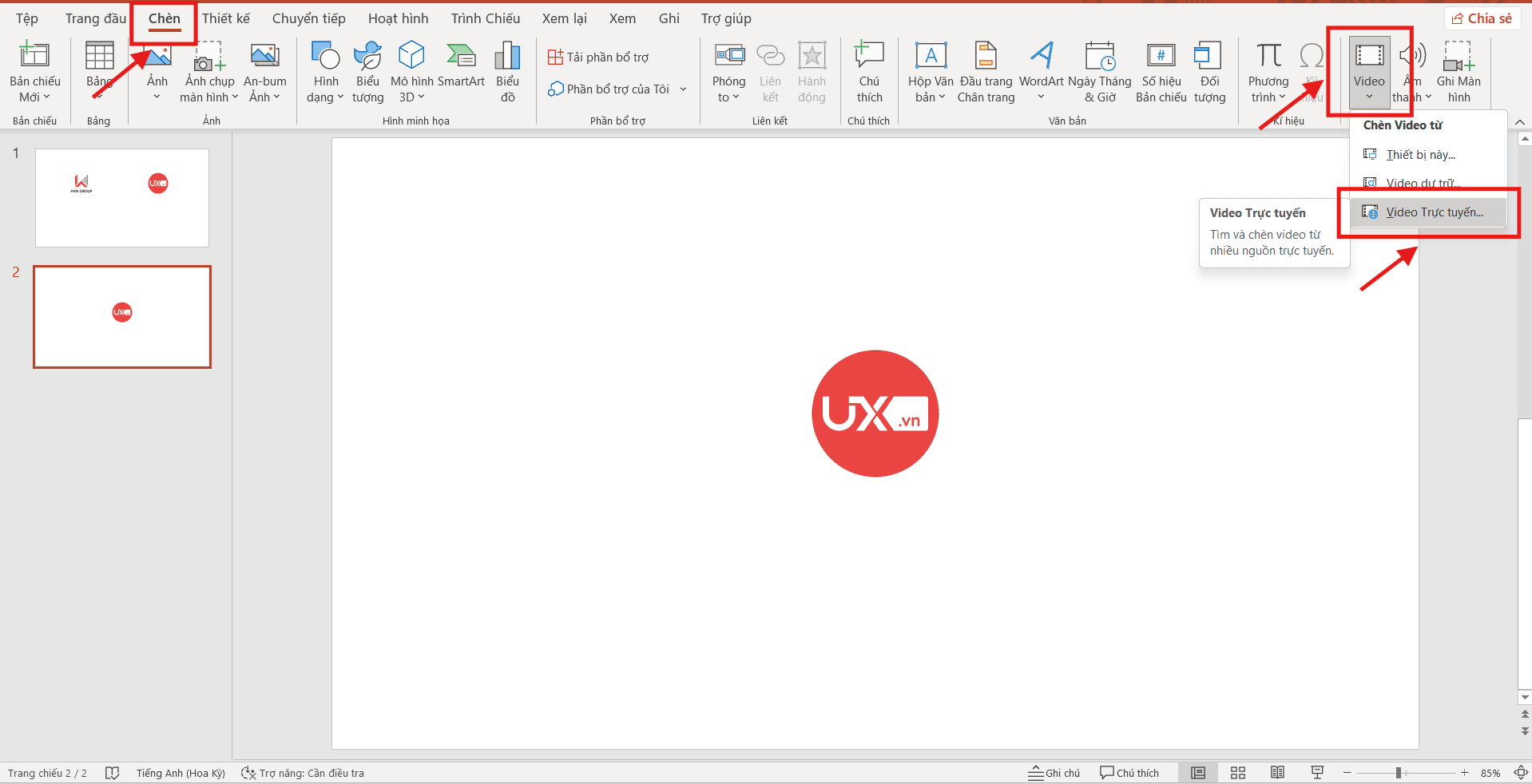The width and height of the screenshot is (1532, 784).
Task: Select slide 1 thumbnail in panel
Action: pyautogui.click(x=122, y=198)
